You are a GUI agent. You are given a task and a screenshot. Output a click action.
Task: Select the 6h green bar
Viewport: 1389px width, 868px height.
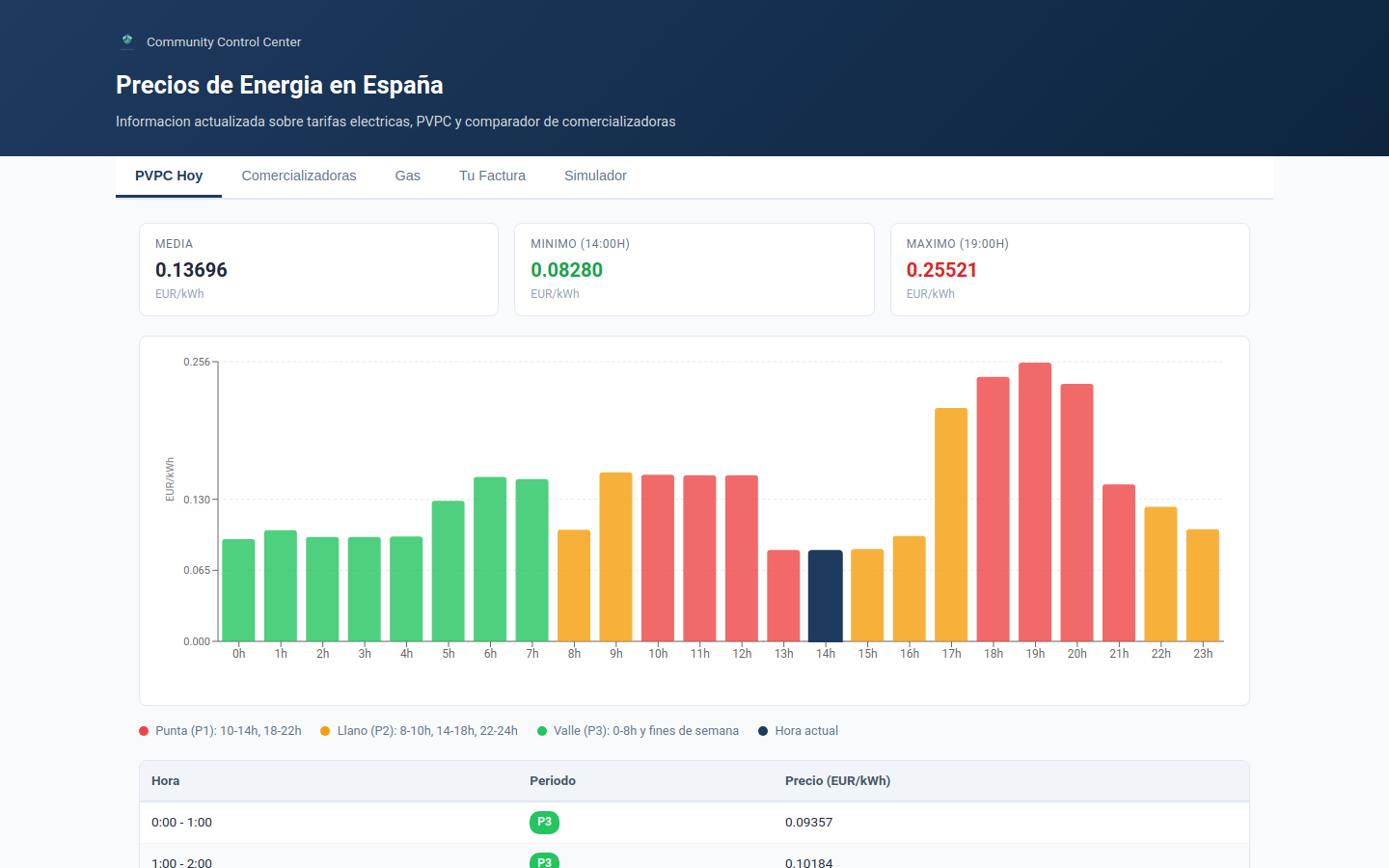[x=490, y=559]
